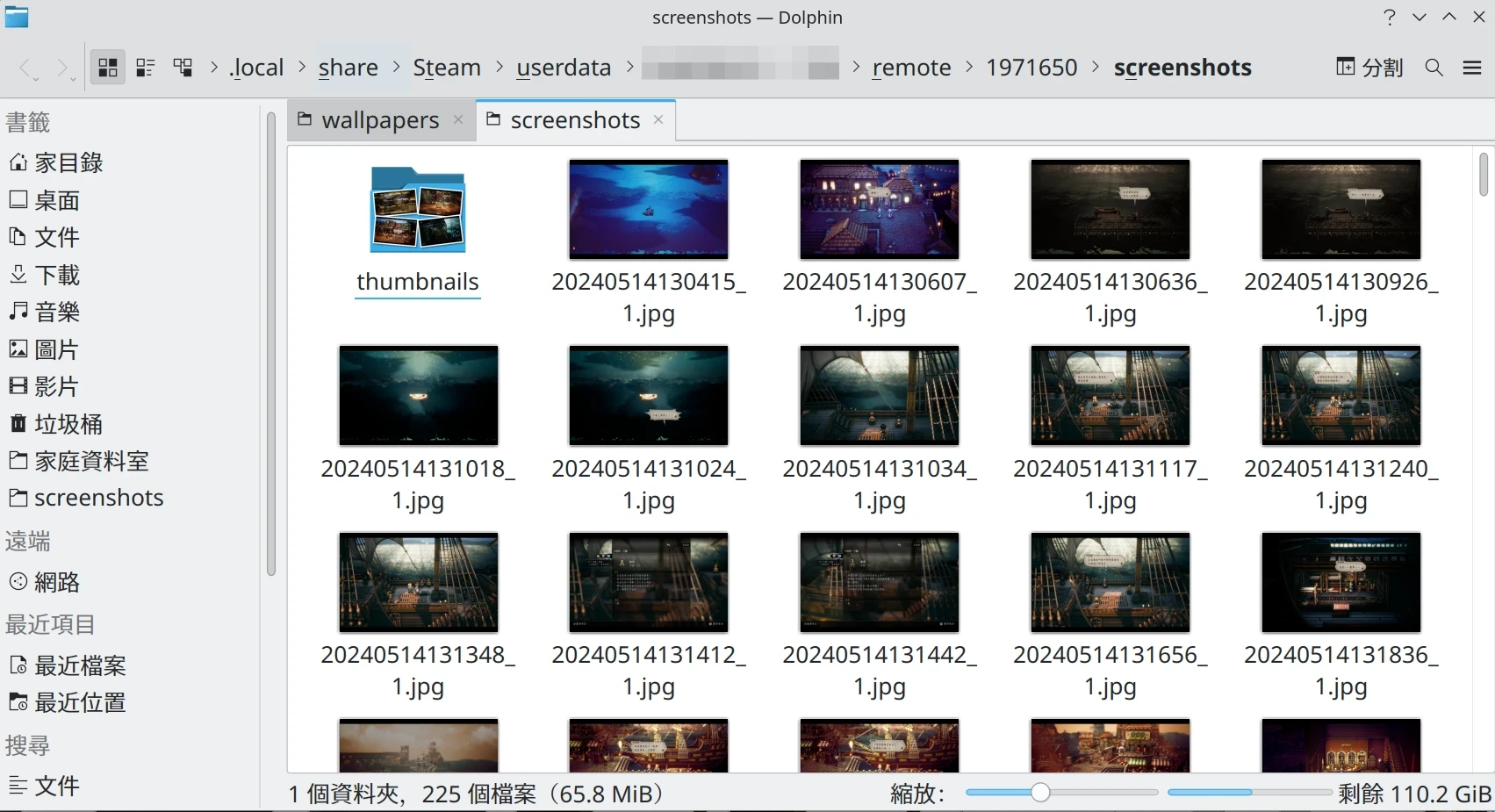Expand chevron before remote breadcrumb
This screenshot has height=812, width=1495.
tap(856, 67)
